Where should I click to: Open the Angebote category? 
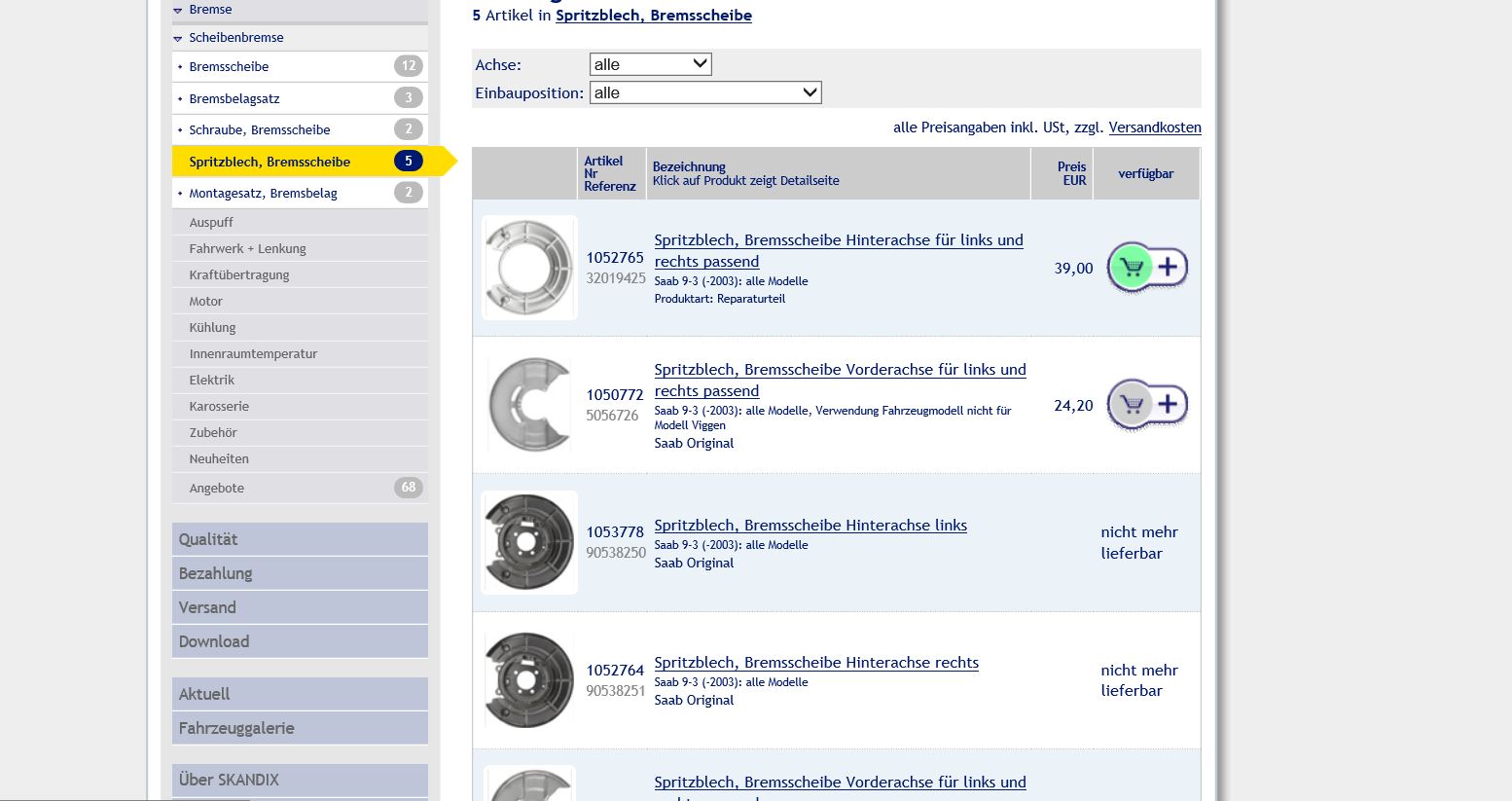click(300, 488)
